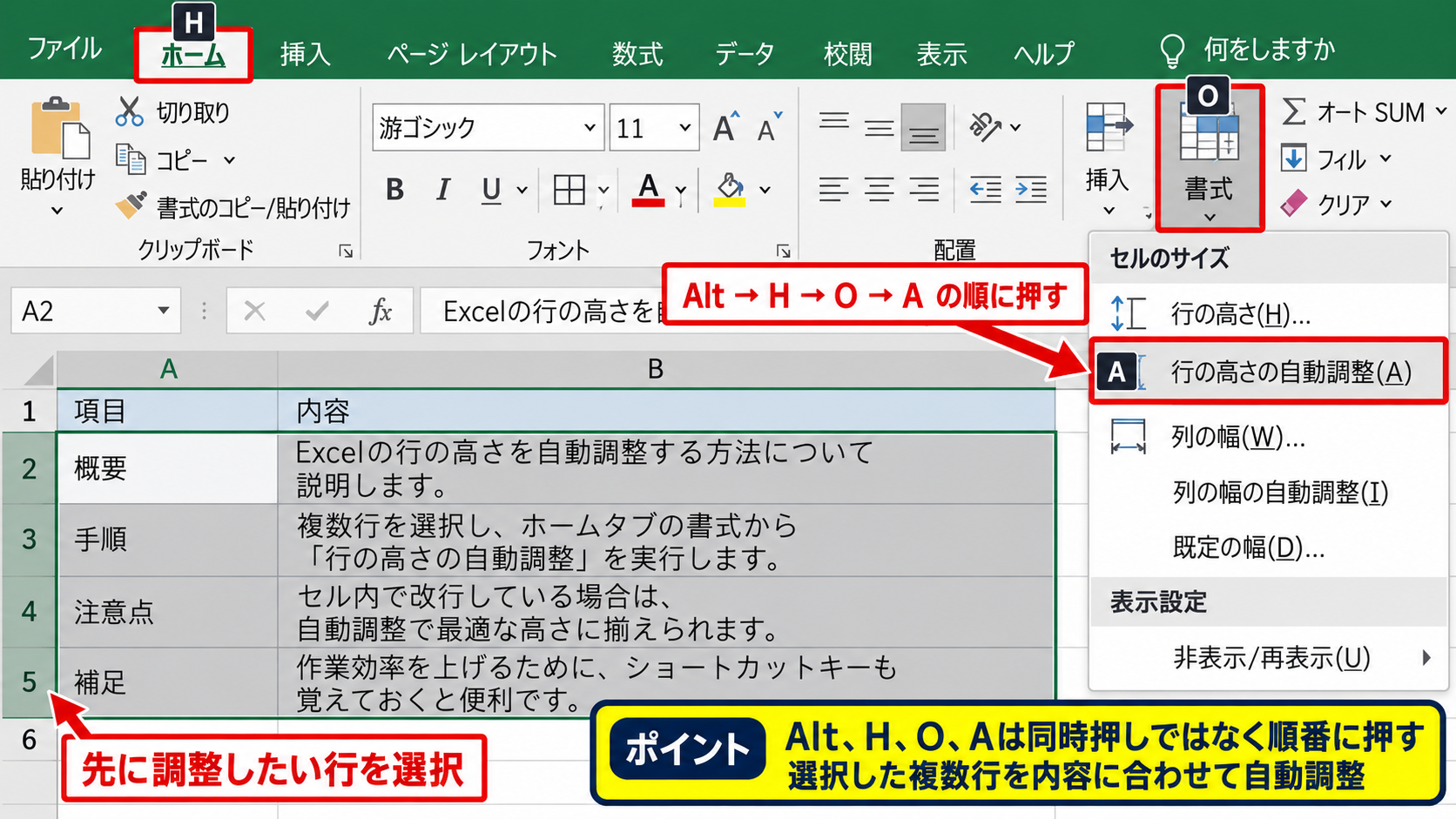Toggle Italic formatting

(x=443, y=189)
